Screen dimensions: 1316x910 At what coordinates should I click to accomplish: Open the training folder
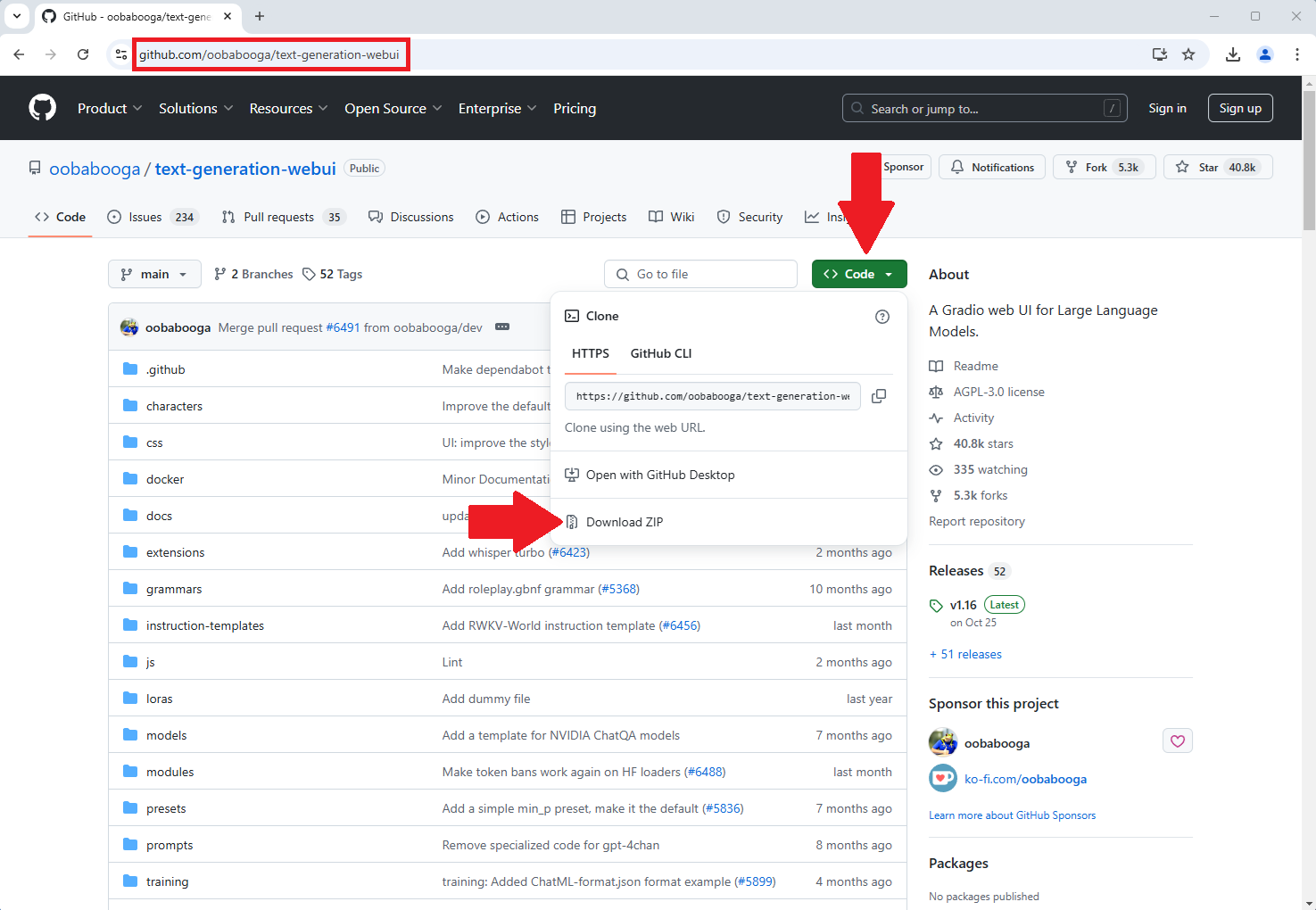point(167,881)
